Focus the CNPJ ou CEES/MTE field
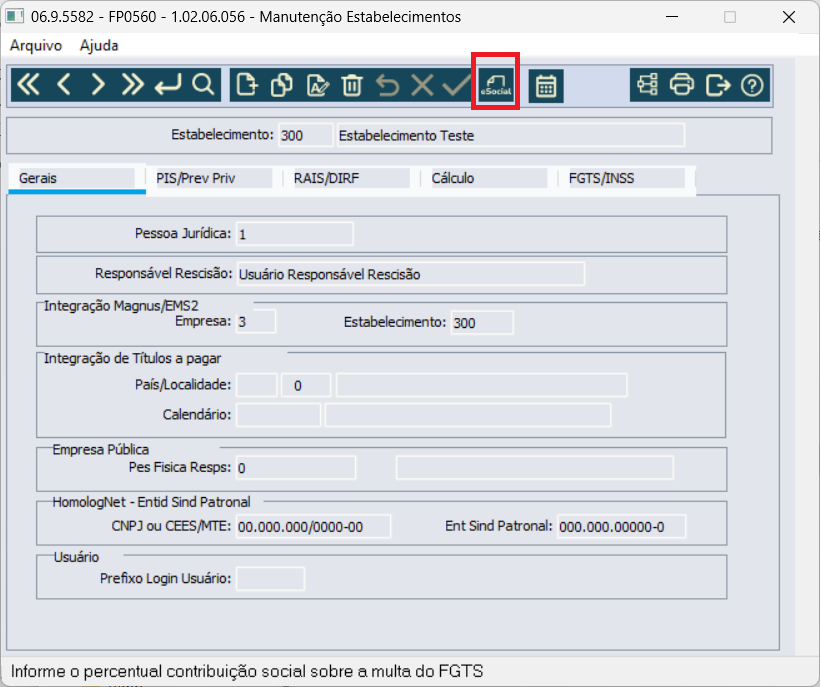821x687 pixels. coord(313,526)
